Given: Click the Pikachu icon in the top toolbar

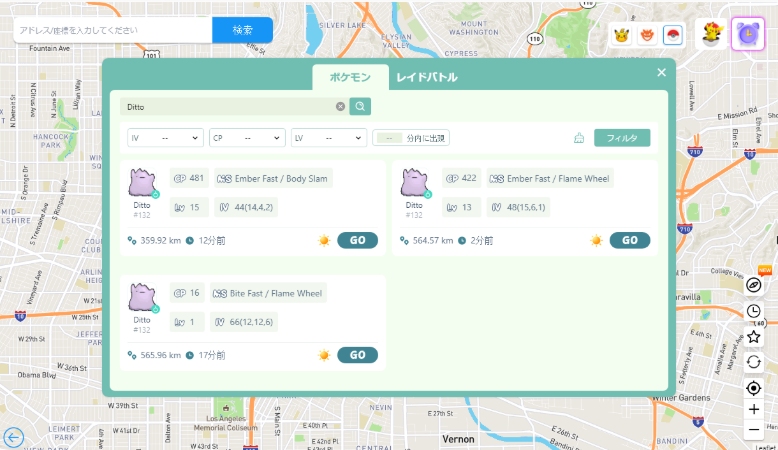Looking at the screenshot, I should coord(621,35).
